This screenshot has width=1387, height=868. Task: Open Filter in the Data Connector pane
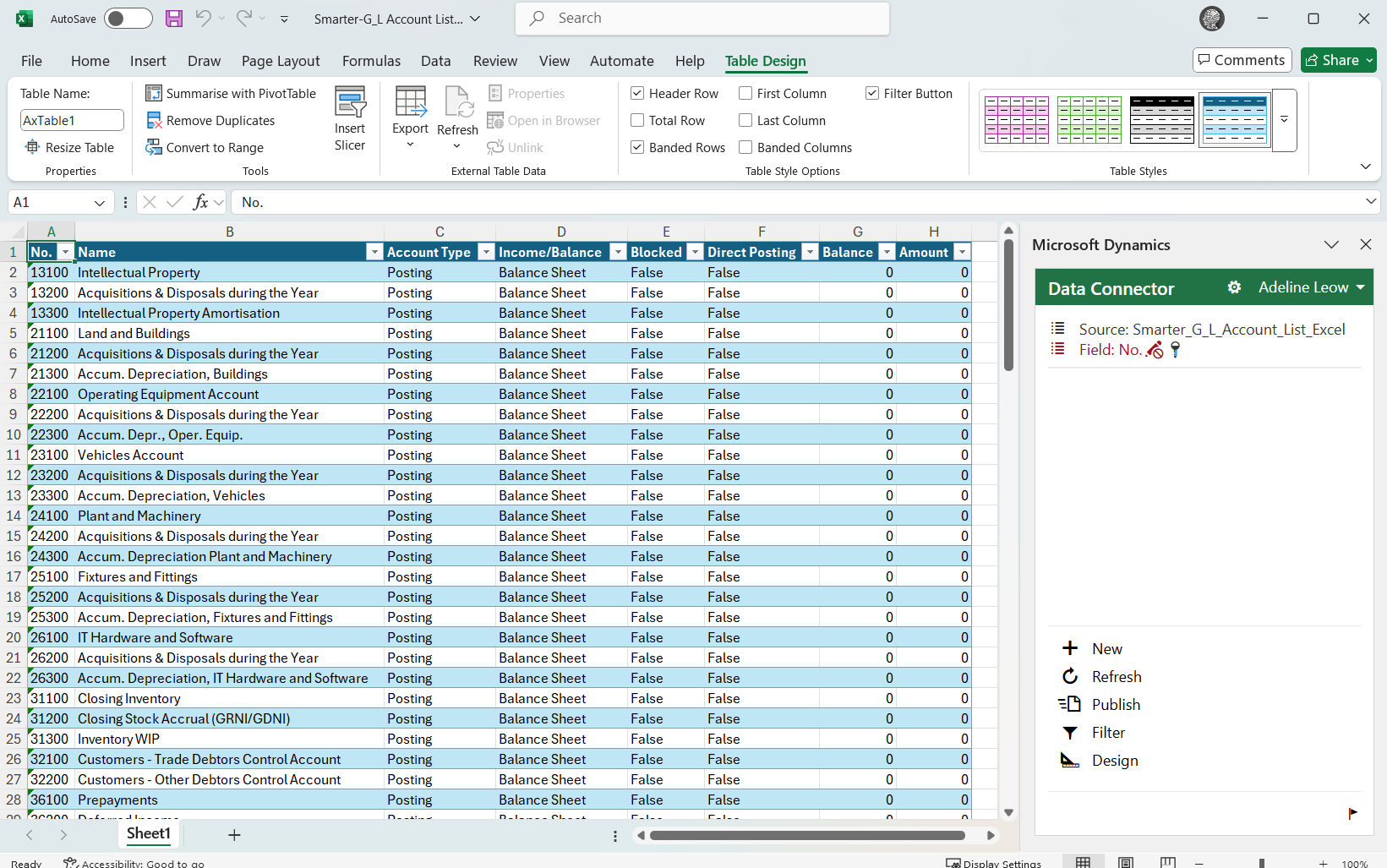1092,733
